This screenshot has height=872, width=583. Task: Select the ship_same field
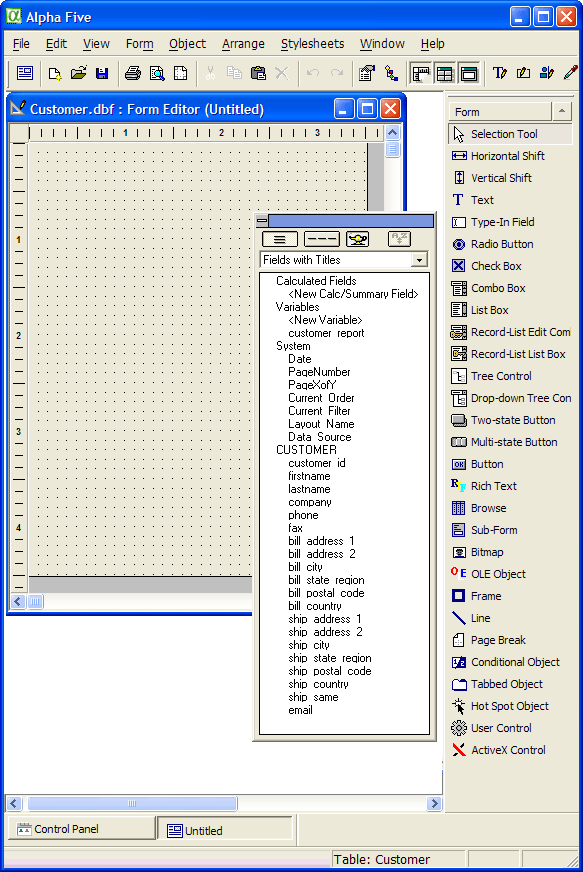click(x=313, y=697)
